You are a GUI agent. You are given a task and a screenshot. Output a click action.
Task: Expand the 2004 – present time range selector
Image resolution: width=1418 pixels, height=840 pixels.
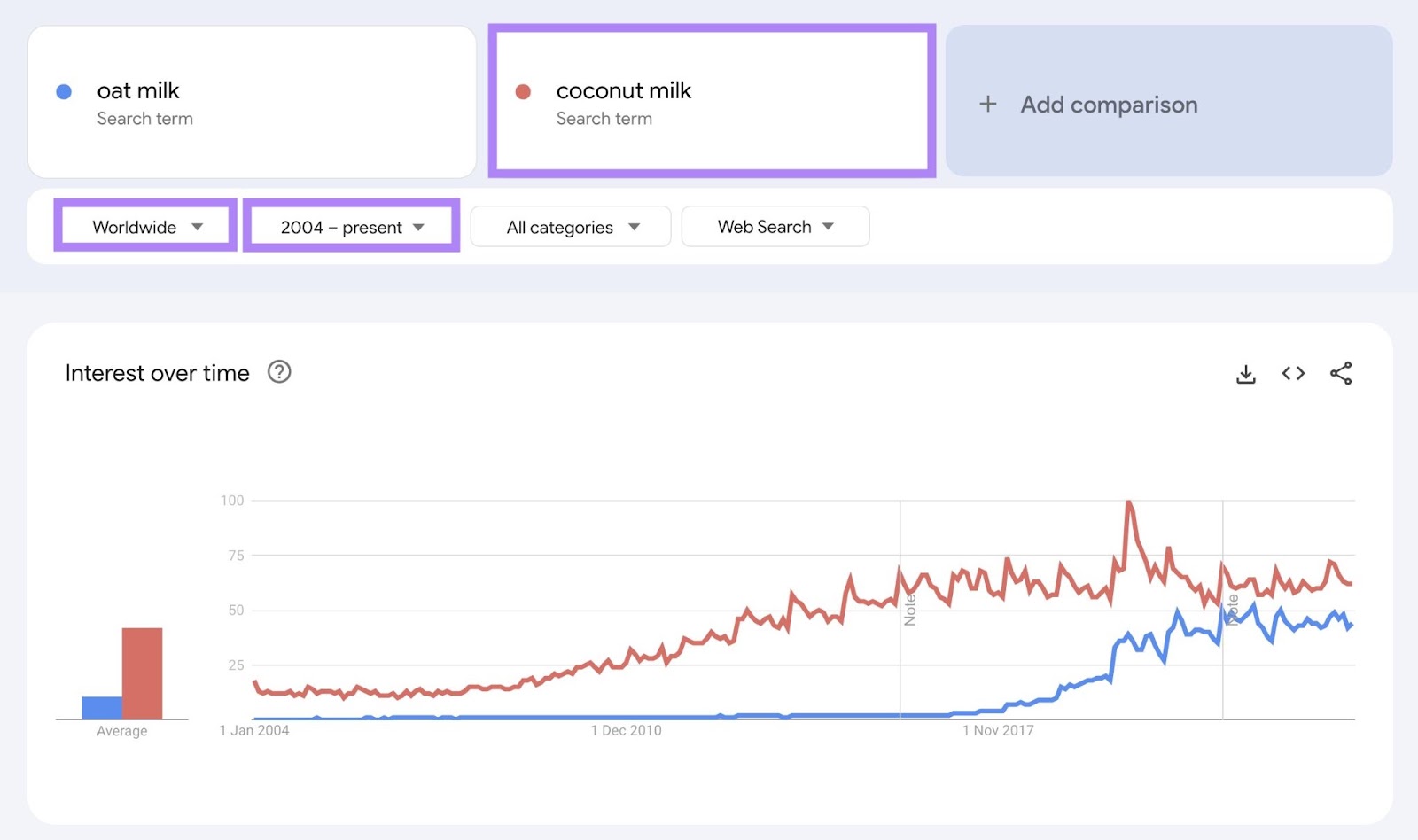tap(350, 227)
